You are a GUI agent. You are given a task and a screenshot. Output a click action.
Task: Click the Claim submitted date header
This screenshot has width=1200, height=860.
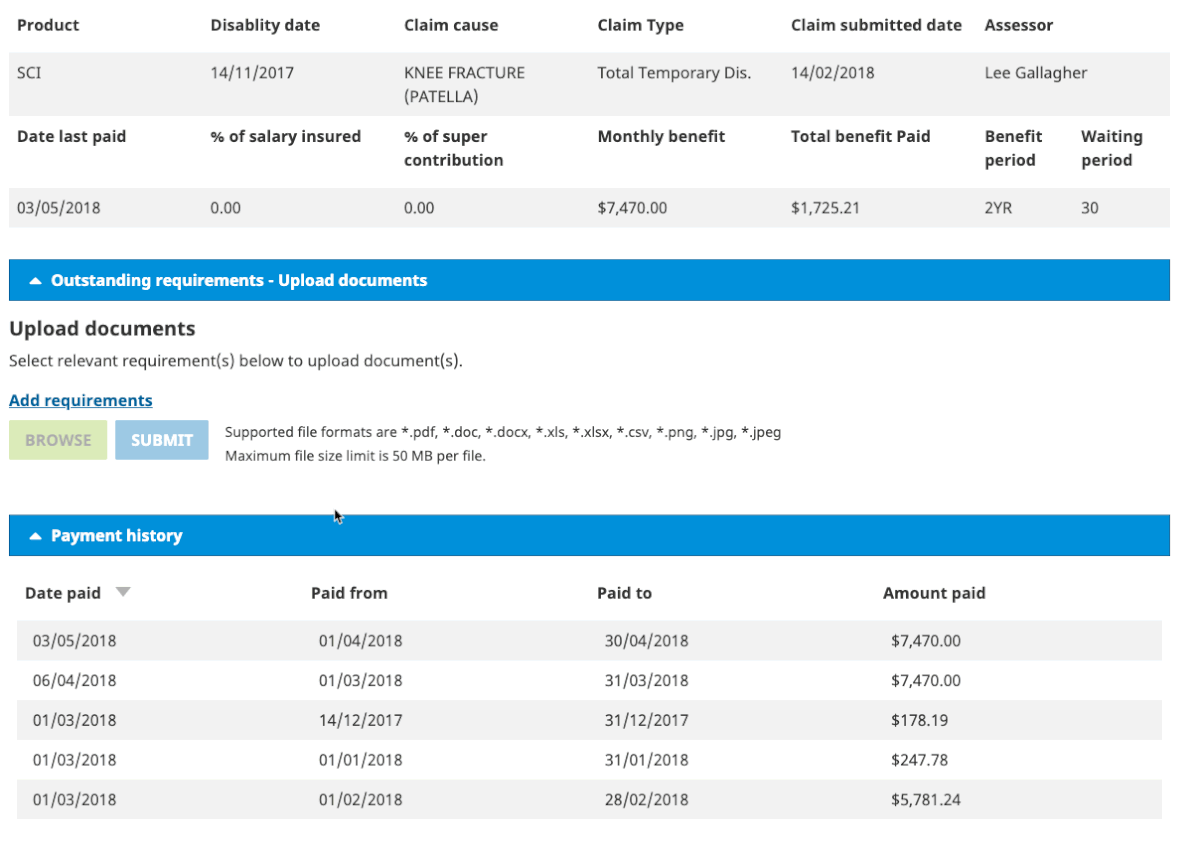pyautogui.click(x=876, y=25)
